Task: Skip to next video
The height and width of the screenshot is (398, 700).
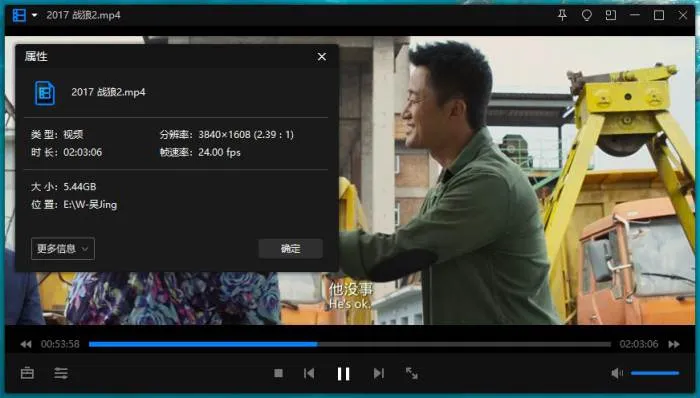Action: tap(379, 373)
